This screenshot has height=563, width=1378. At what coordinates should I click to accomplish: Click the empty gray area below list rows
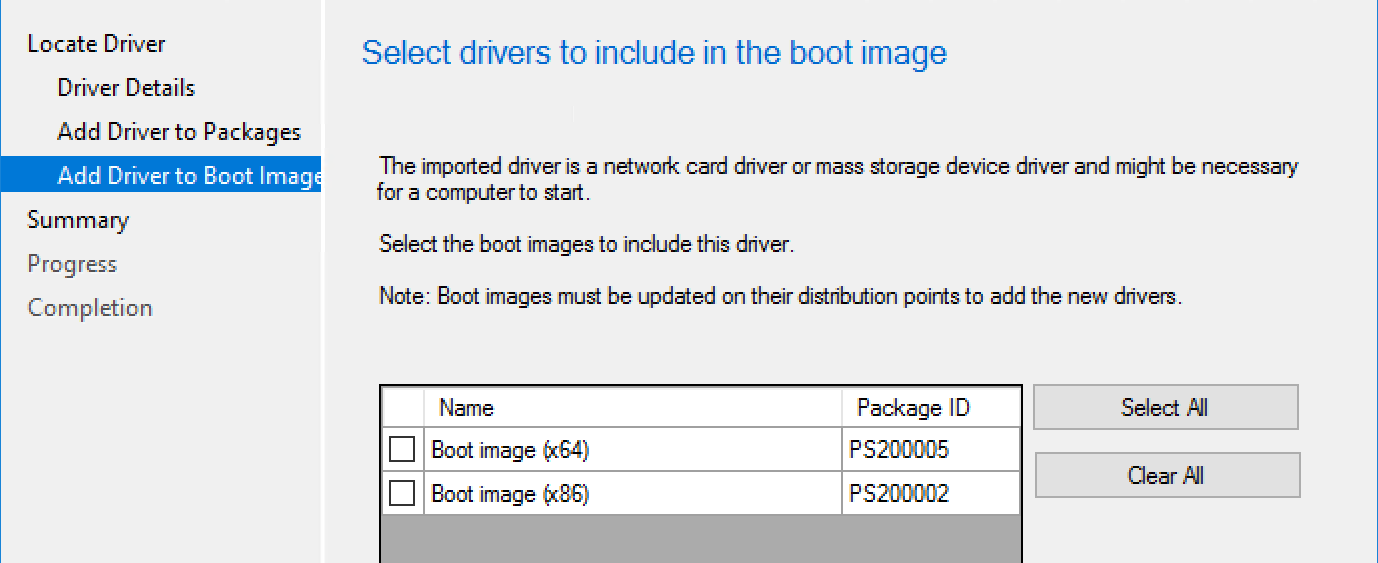(700, 539)
